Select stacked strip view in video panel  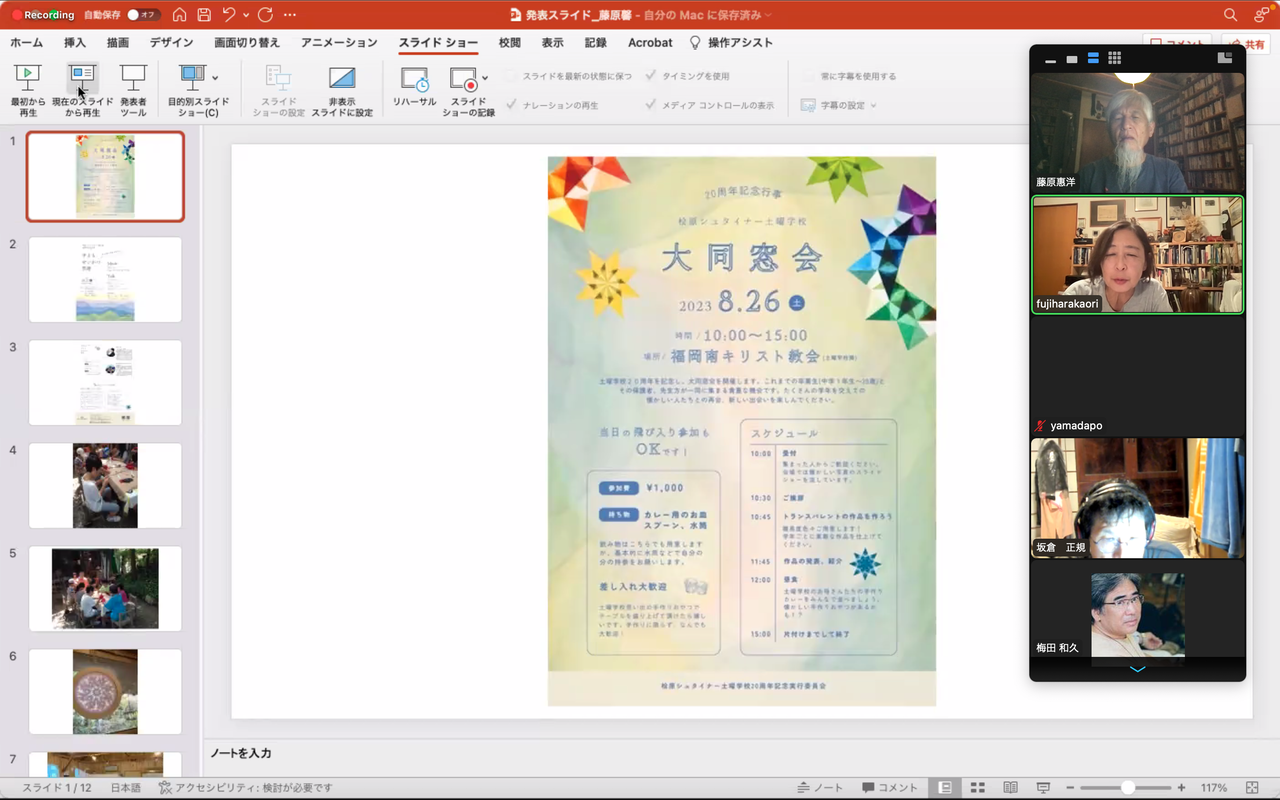pyautogui.click(x=1093, y=59)
